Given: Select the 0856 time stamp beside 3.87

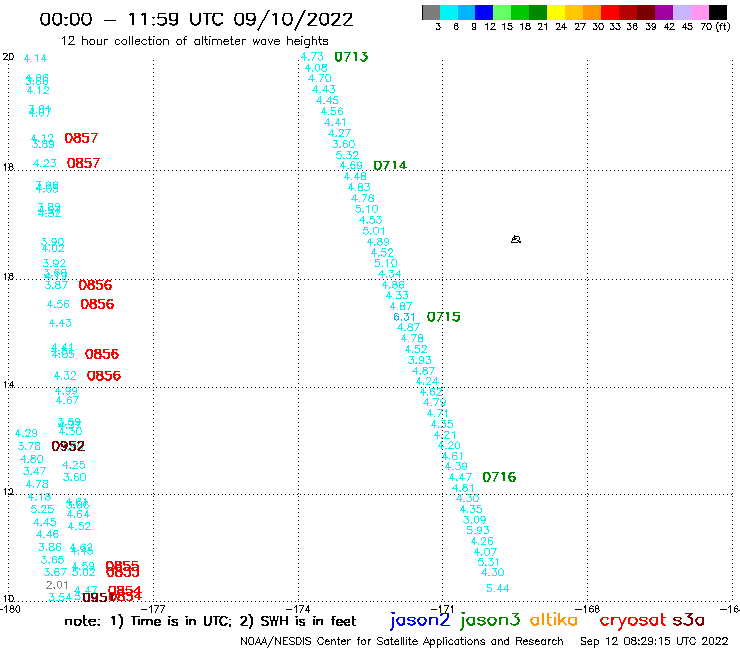Looking at the screenshot, I should (95, 285).
